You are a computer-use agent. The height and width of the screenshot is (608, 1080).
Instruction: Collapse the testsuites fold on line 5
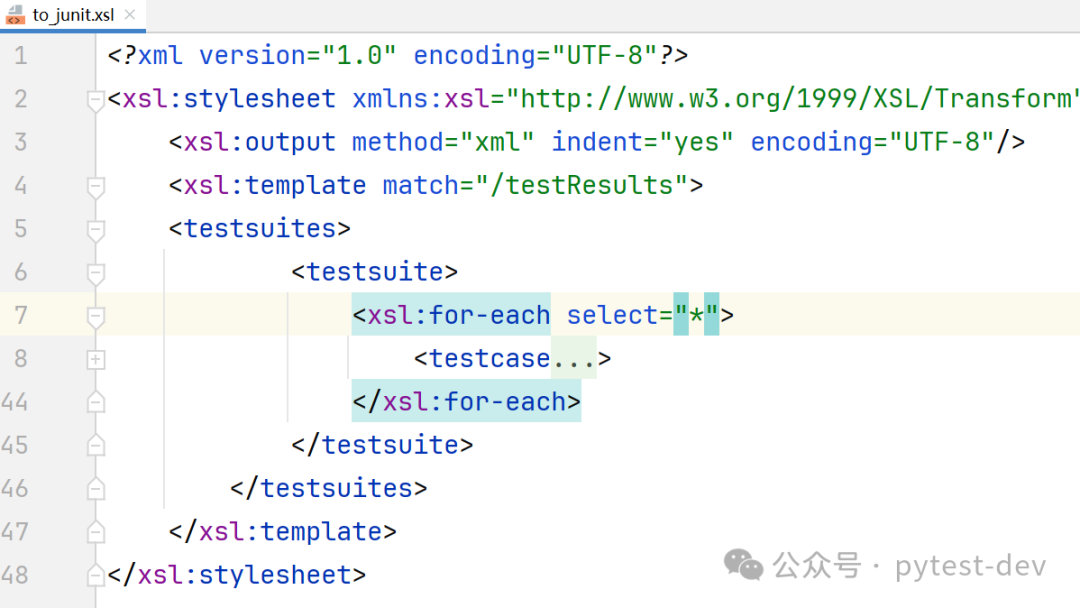96,231
